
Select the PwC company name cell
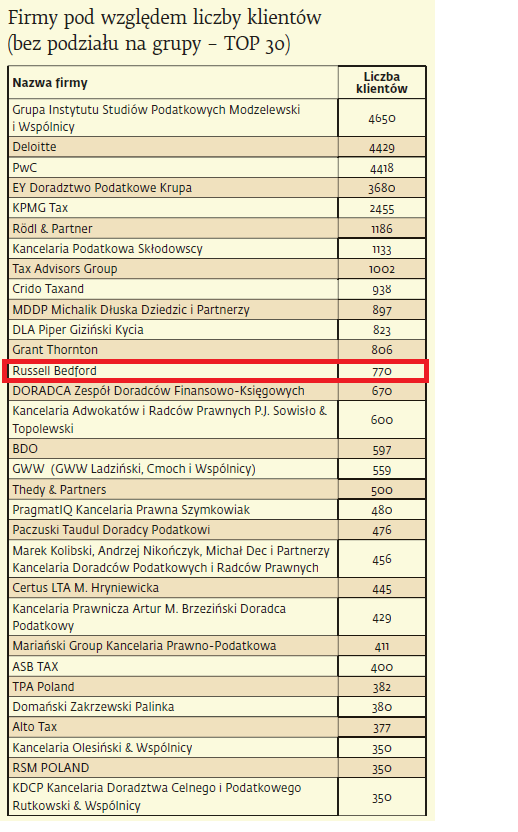(x=173, y=168)
